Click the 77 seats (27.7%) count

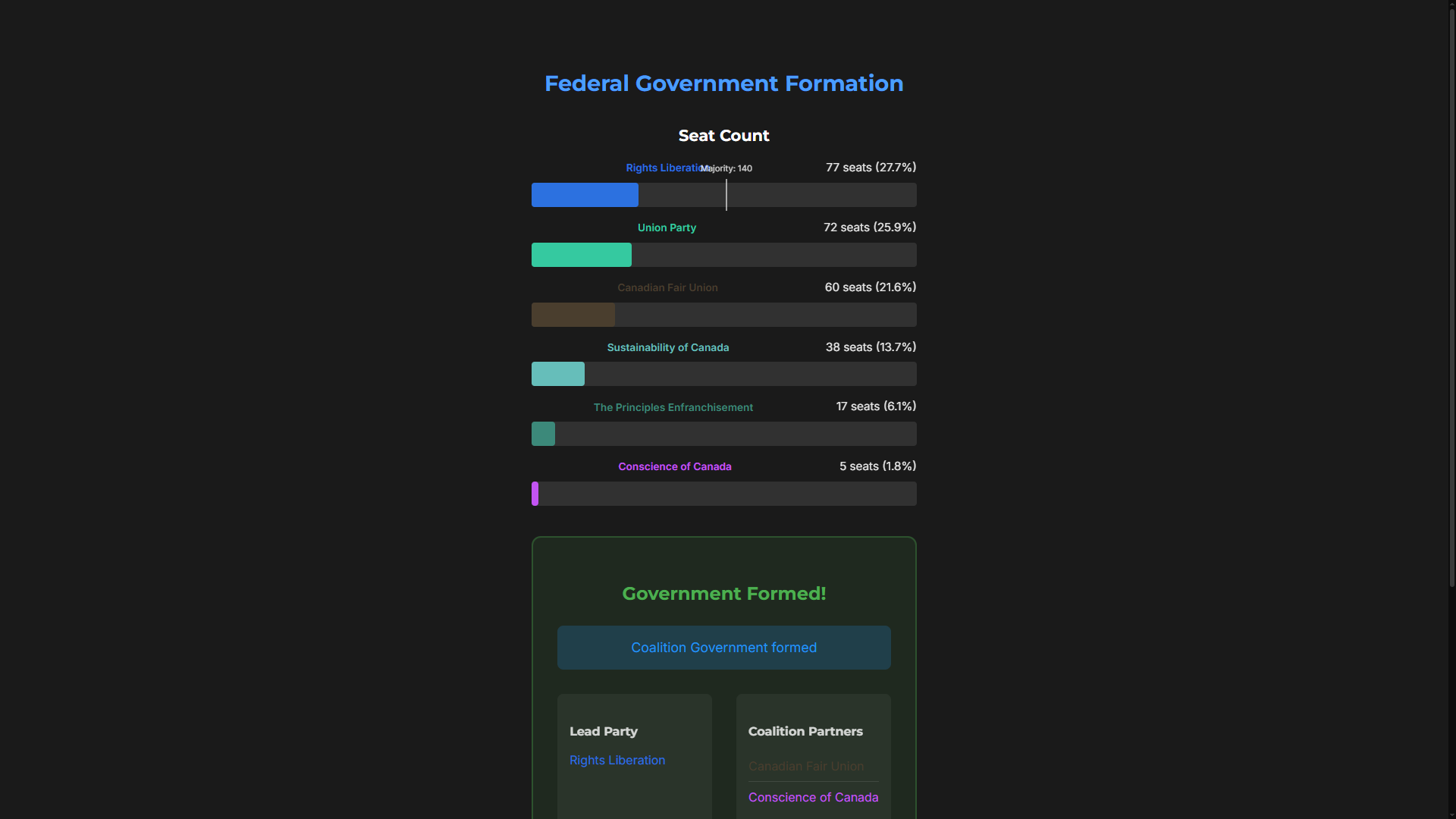[871, 168]
